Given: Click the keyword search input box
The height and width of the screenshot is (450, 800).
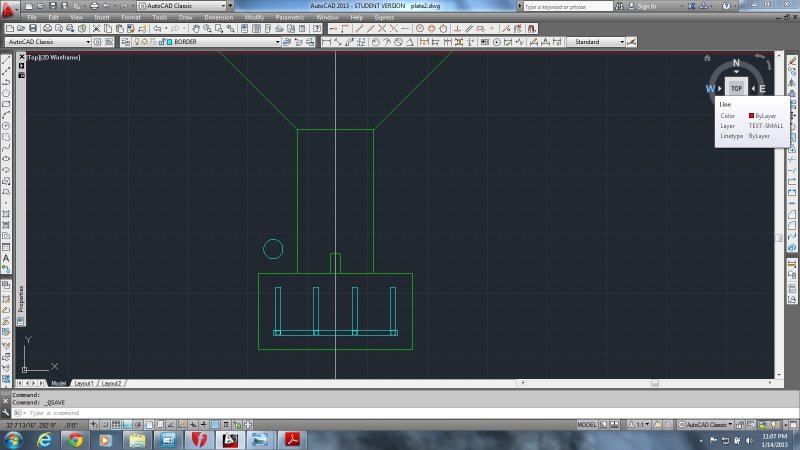Looking at the screenshot, I should 567,6.
